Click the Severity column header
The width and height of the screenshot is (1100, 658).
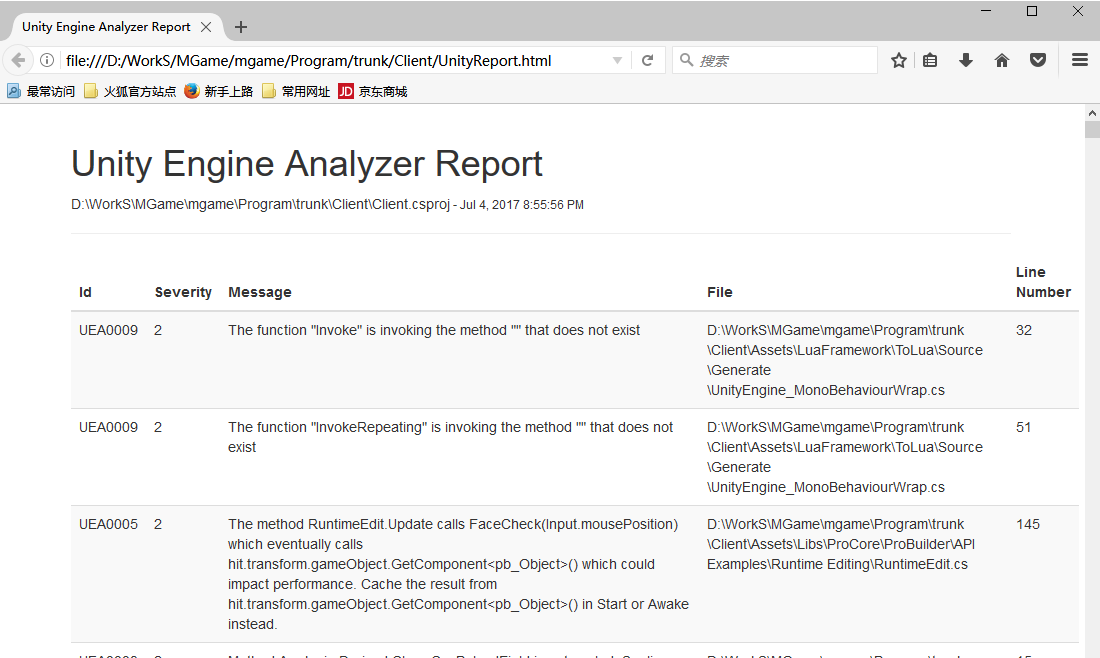coord(183,292)
